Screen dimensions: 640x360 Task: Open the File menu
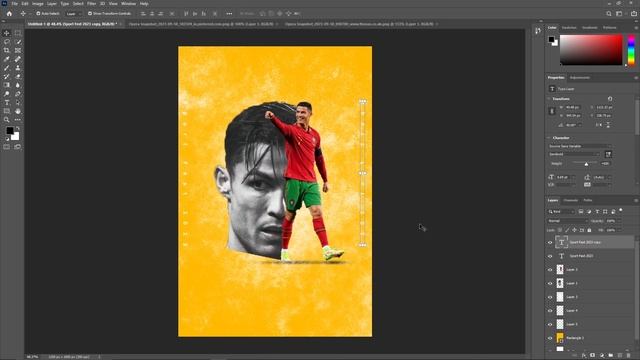(x=14, y=4)
